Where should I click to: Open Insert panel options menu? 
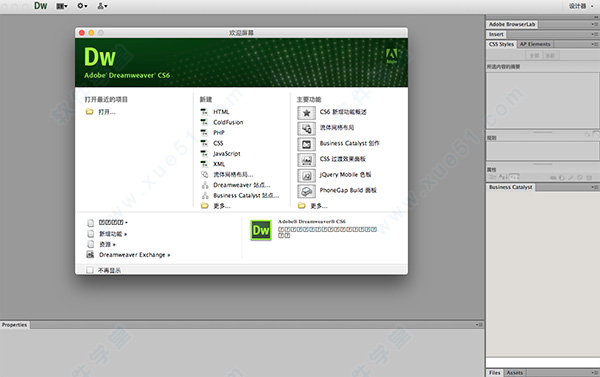[595, 34]
